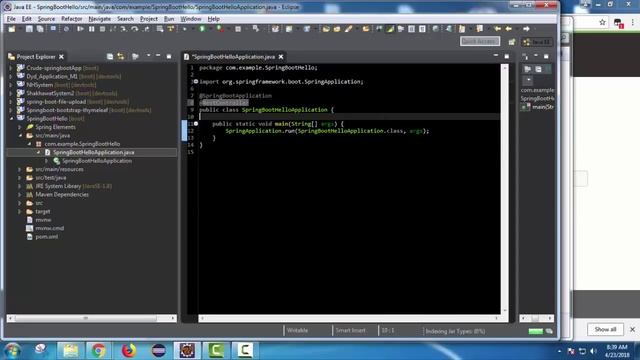The image size is (640, 360).
Task: Open Chrome from the Windows taskbar
Action: tap(98, 350)
